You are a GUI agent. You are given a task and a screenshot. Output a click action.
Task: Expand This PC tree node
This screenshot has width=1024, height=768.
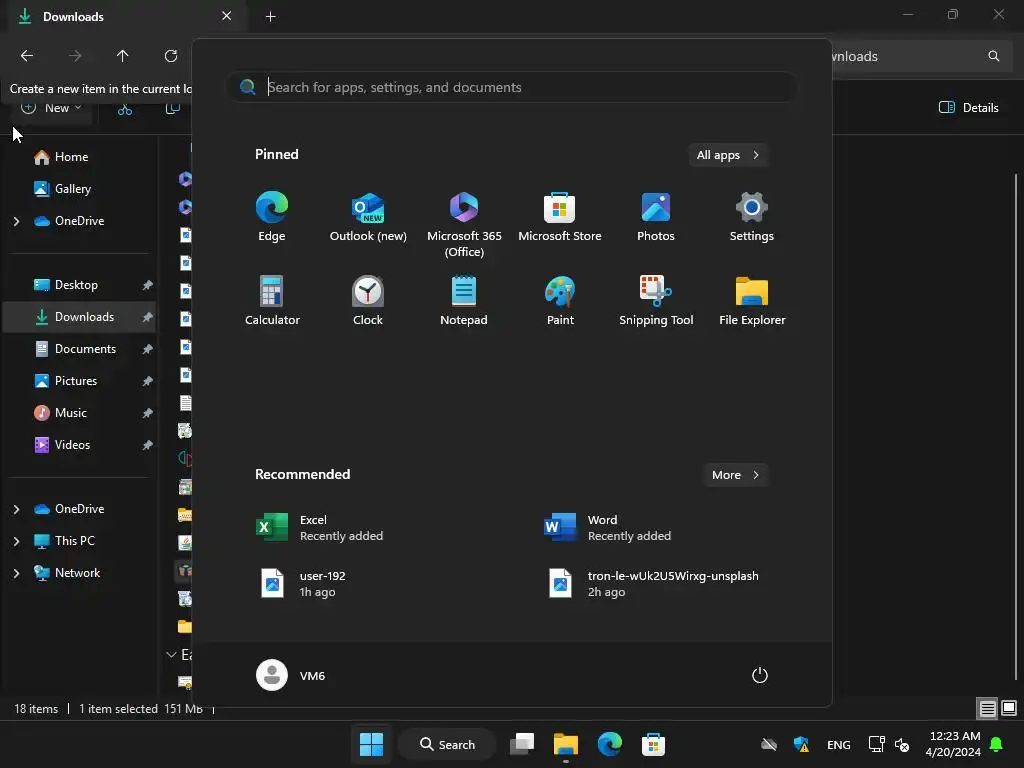16,541
